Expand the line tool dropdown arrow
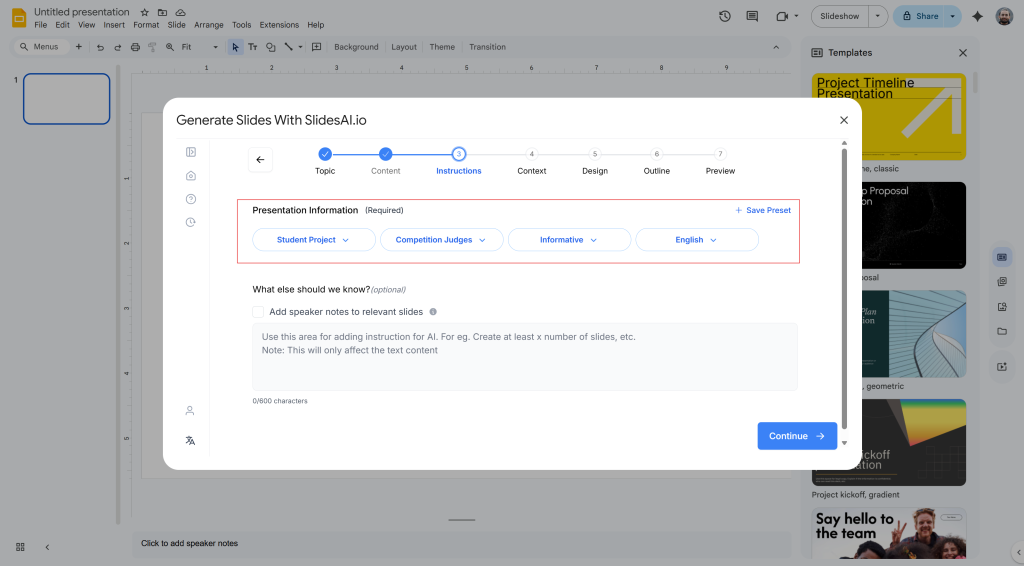The image size is (1024, 566). [300, 47]
